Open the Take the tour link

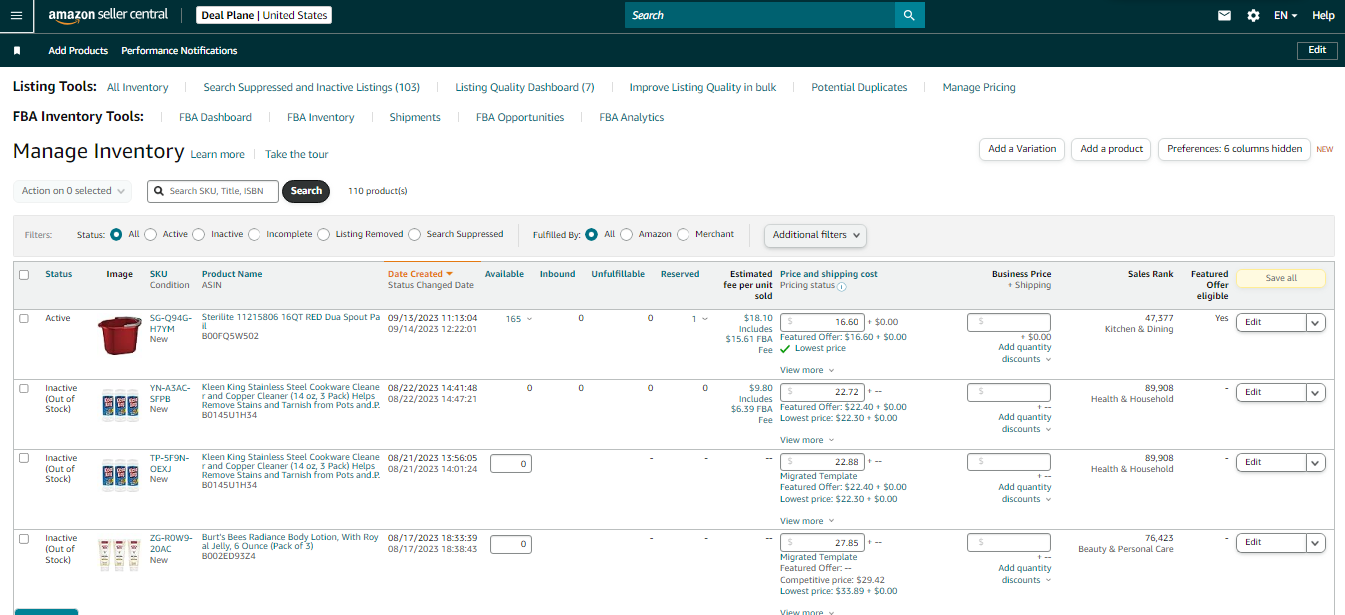point(296,154)
